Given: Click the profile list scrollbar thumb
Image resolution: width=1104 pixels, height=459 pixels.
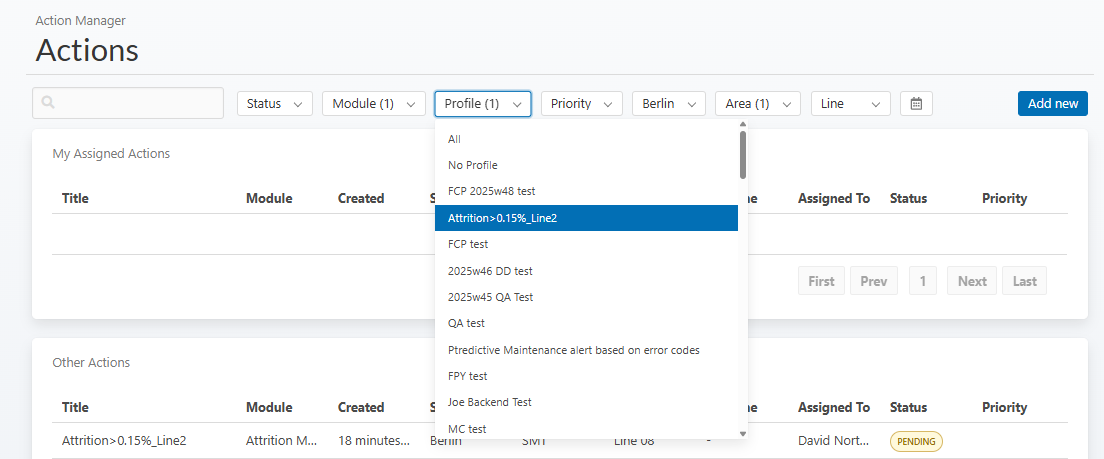Looking at the screenshot, I should click(742, 153).
